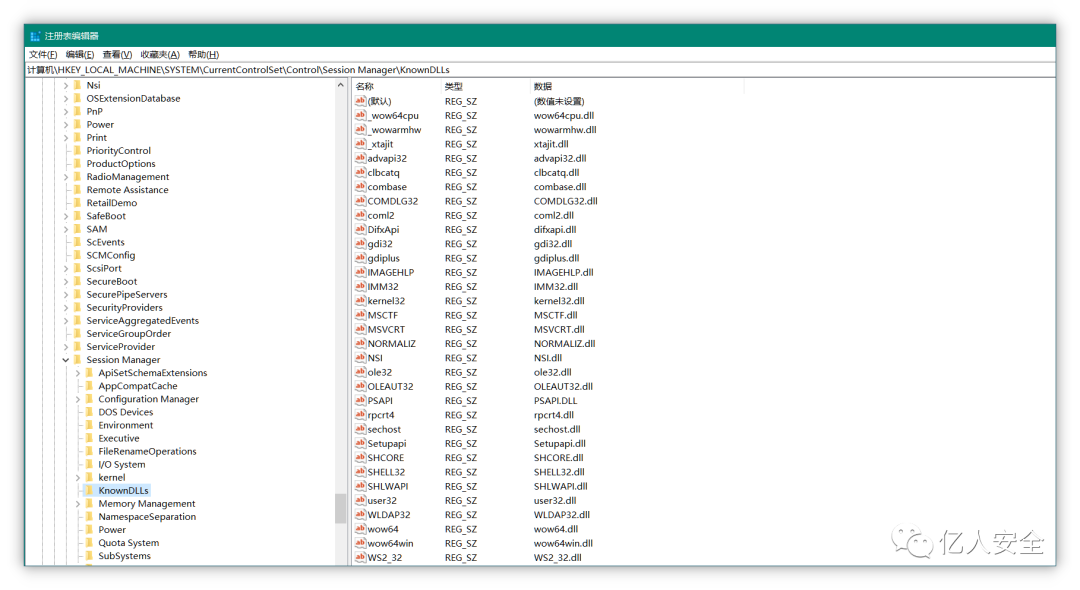Select the Environment key in the tree
This screenshot has height=590, width=1080.
pos(125,425)
